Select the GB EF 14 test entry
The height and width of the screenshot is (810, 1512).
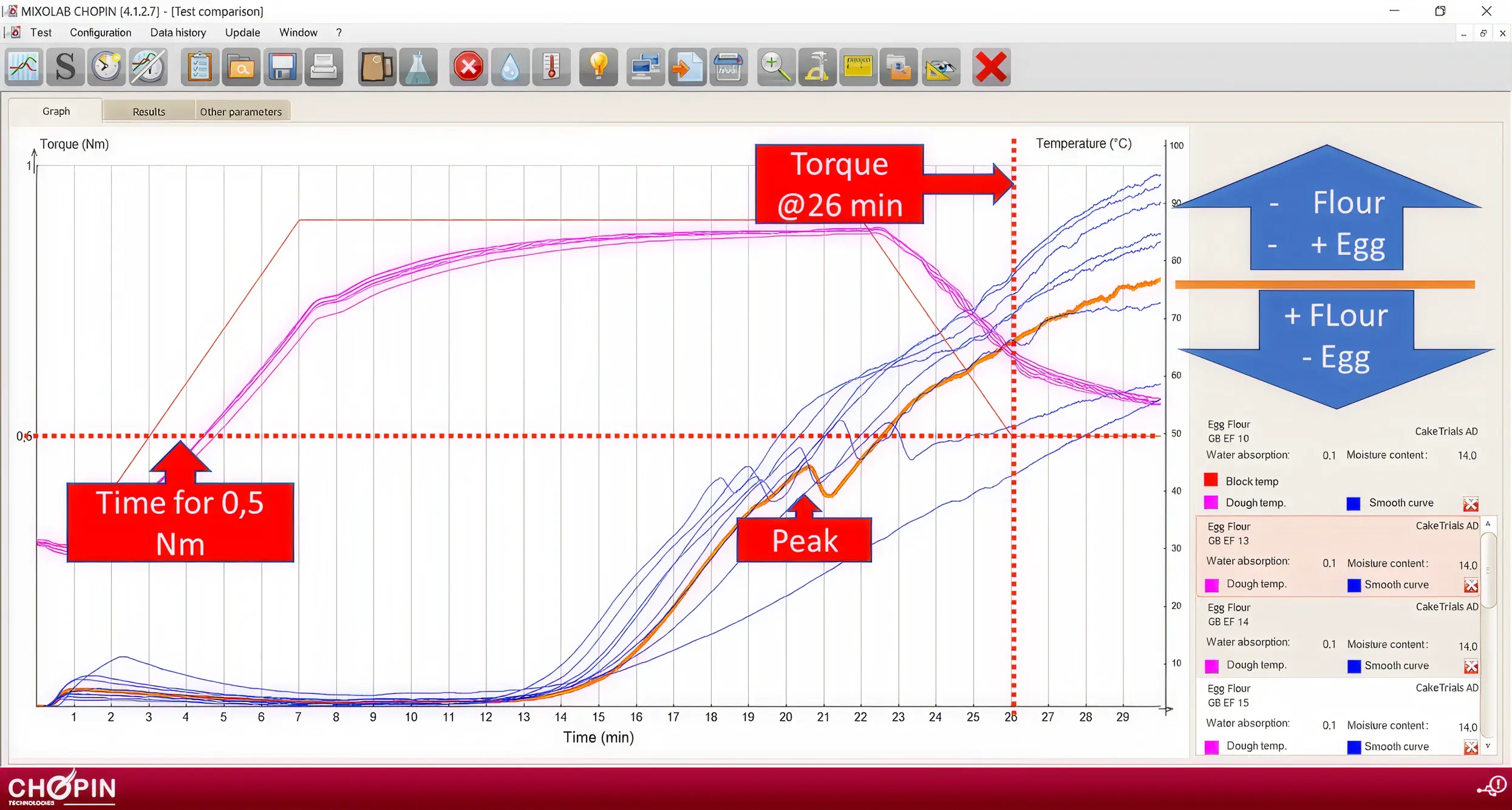tap(1338, 638)
